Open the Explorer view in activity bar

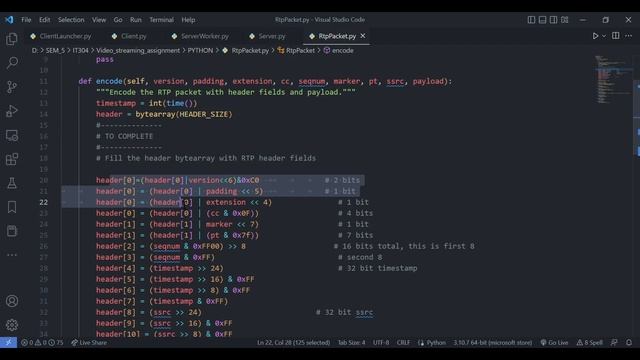coord(12,39)
